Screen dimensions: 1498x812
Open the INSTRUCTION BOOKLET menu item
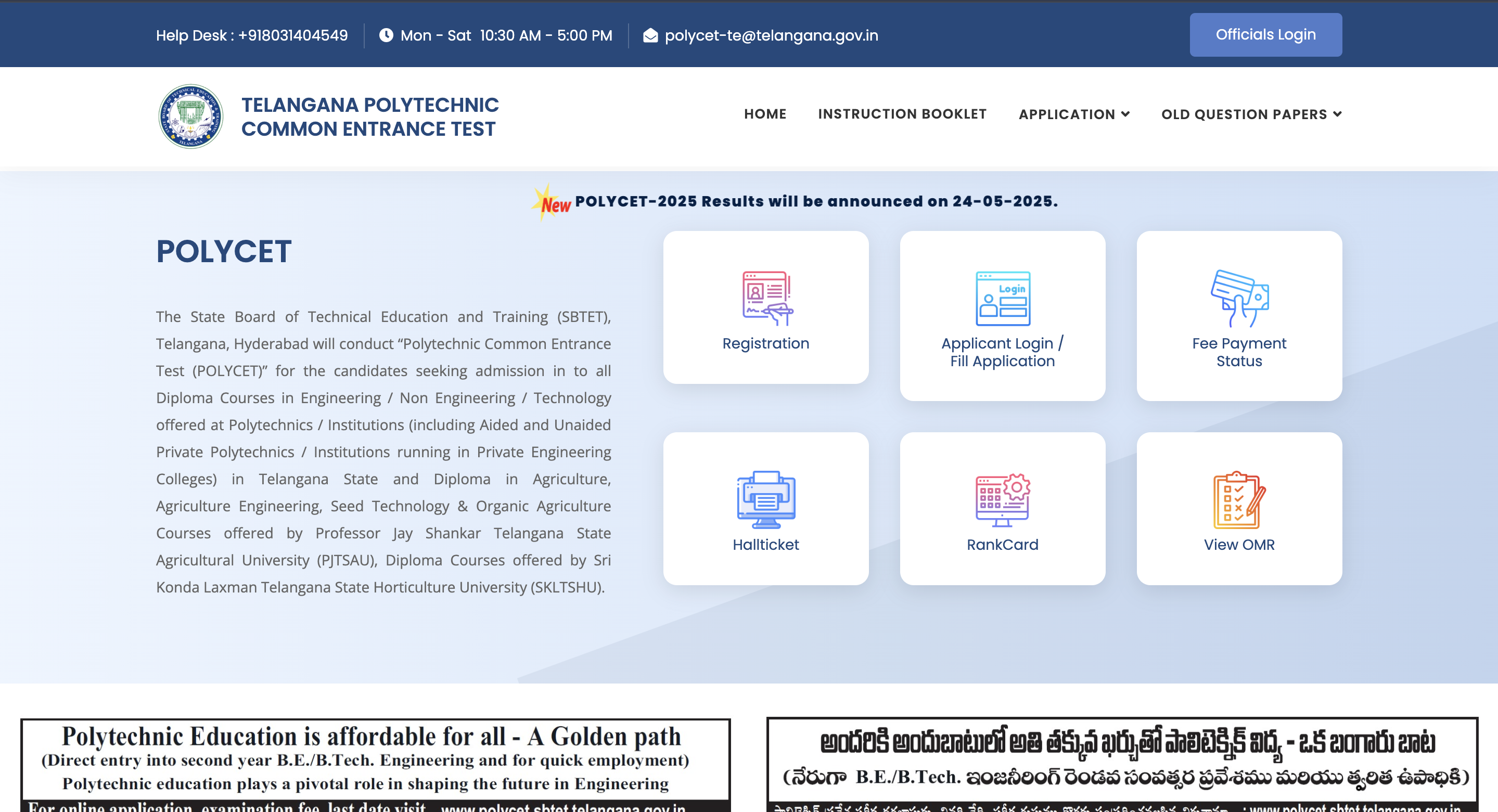902,114
